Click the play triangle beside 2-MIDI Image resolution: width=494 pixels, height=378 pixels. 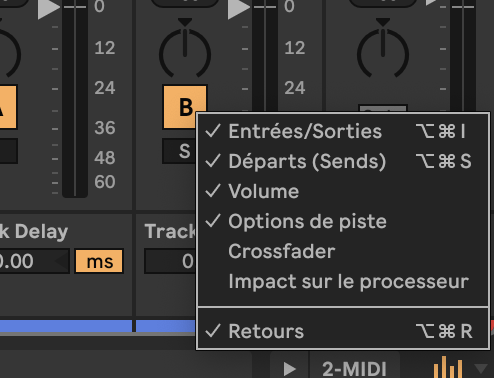tap(289, 369)
